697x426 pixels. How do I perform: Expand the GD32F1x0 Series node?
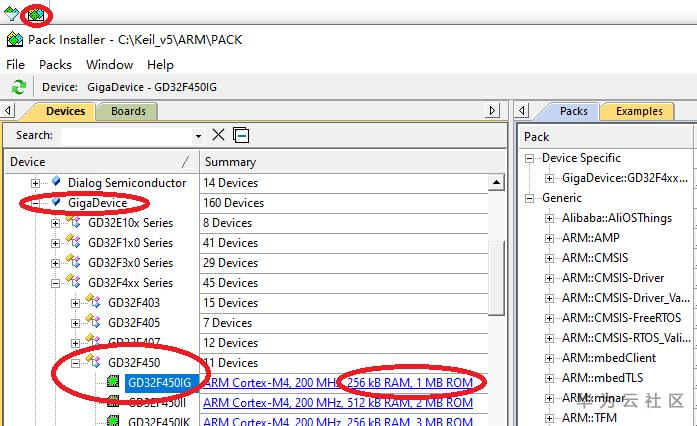(x=55, y=243)
